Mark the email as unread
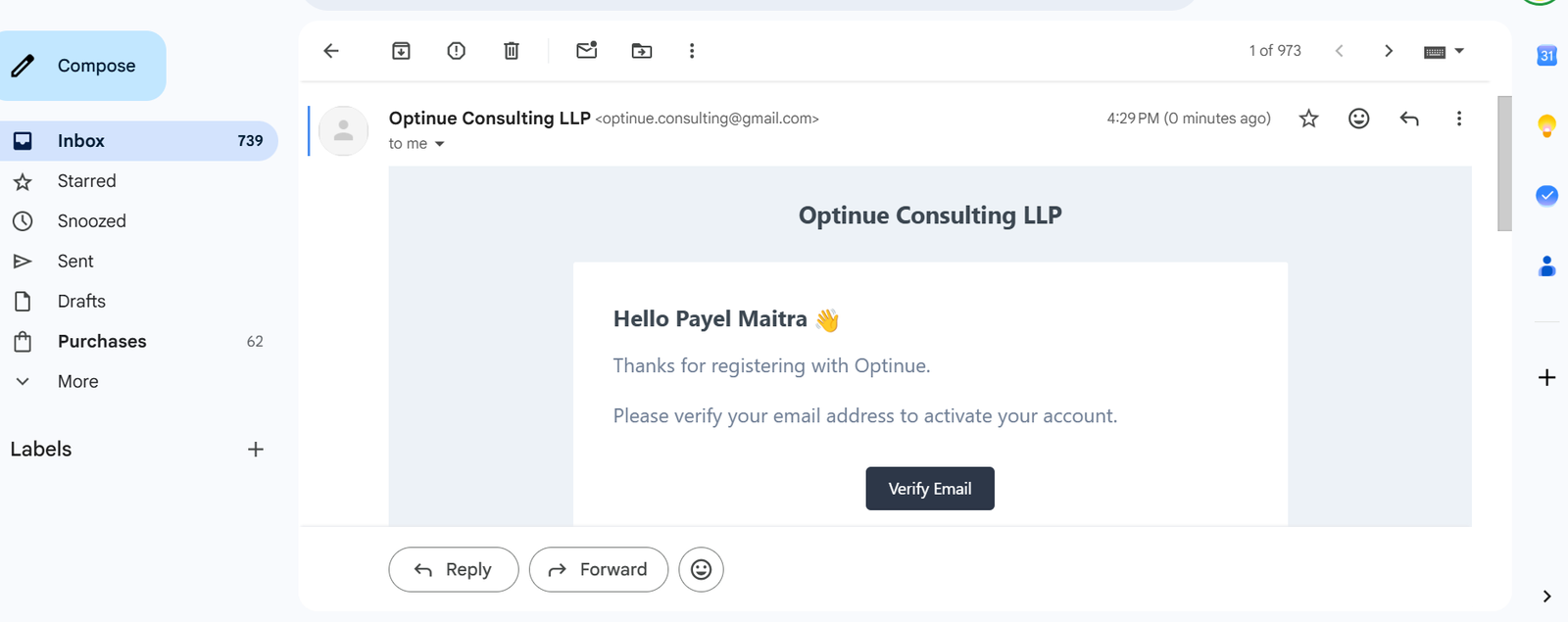Screen dimensions: 1568x622 tap(587, 50)
